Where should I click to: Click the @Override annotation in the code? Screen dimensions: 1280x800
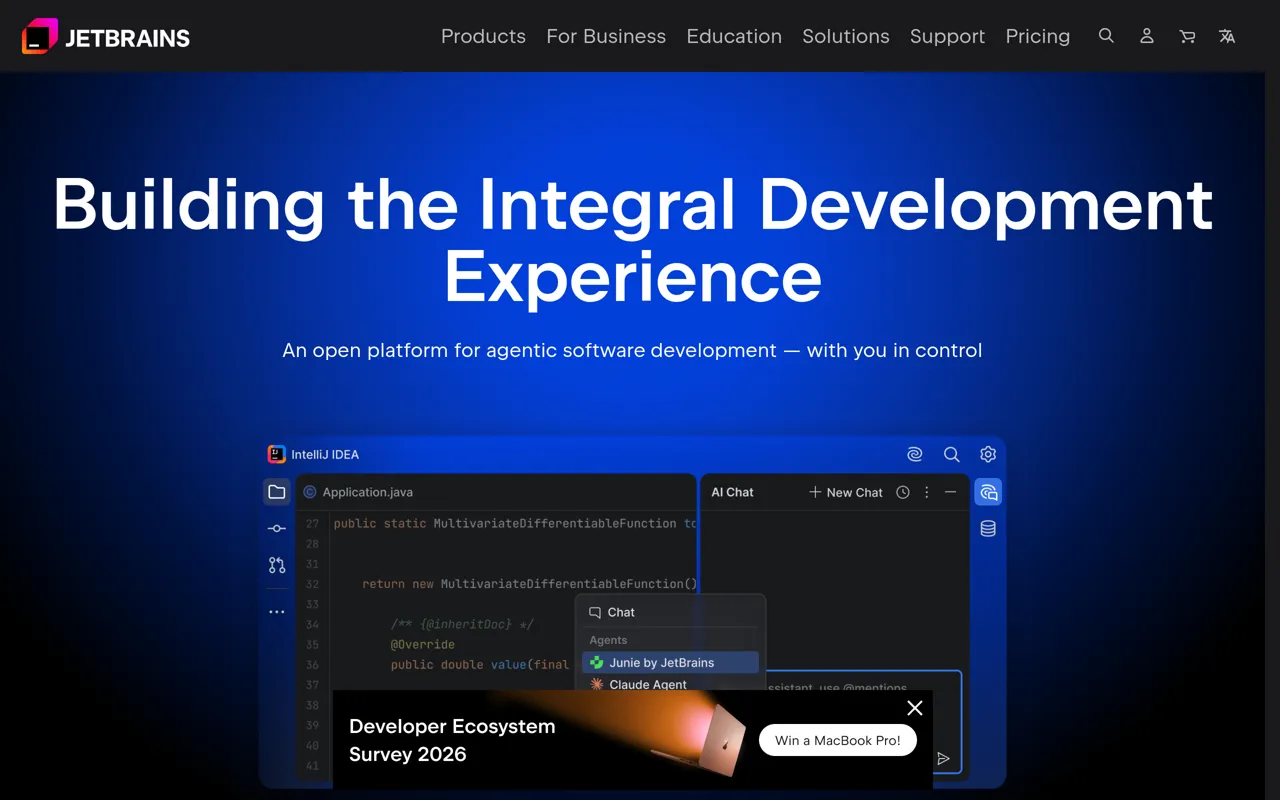[x=423, y=645]
